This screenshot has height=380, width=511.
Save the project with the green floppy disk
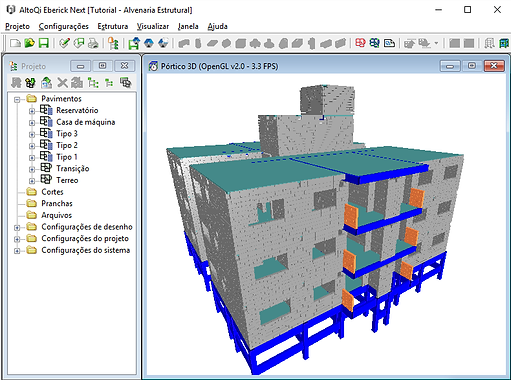tap(44, 43)
